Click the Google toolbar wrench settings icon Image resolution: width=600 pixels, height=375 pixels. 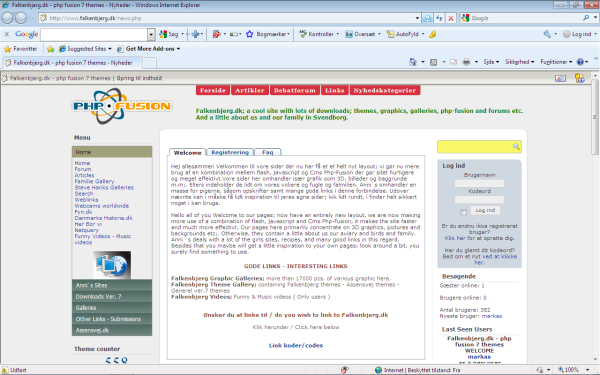pyautogui.click(x=547, y=34)
